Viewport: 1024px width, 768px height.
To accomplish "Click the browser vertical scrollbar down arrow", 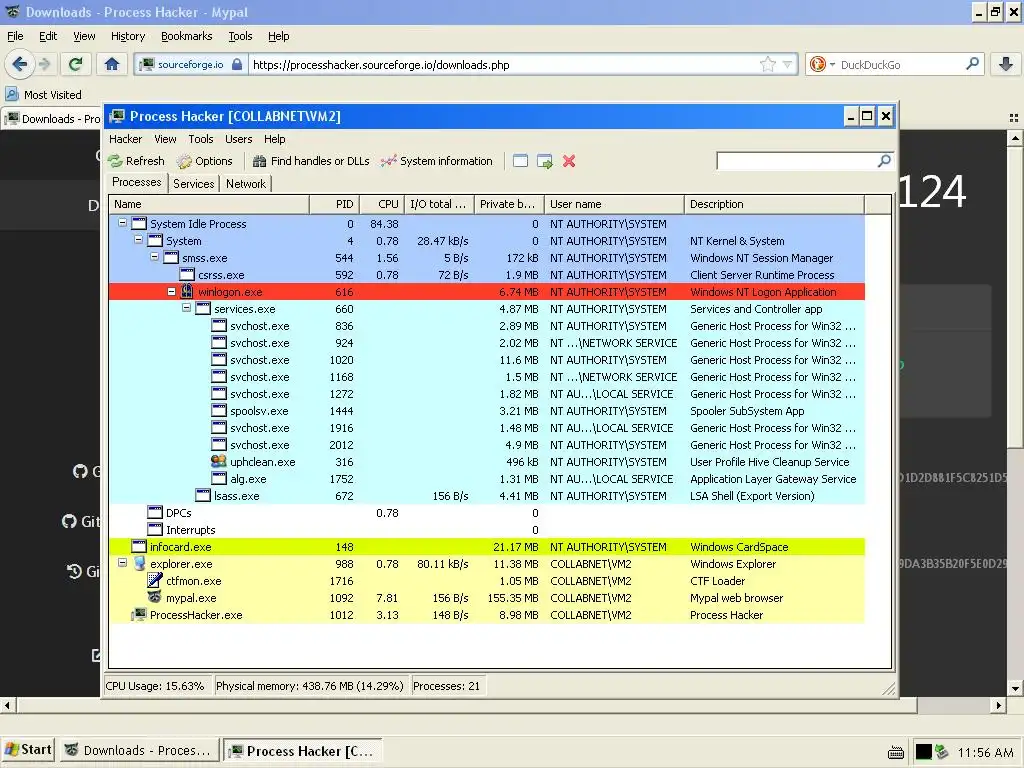I will pyautogui.click(x=1015, y=688).
